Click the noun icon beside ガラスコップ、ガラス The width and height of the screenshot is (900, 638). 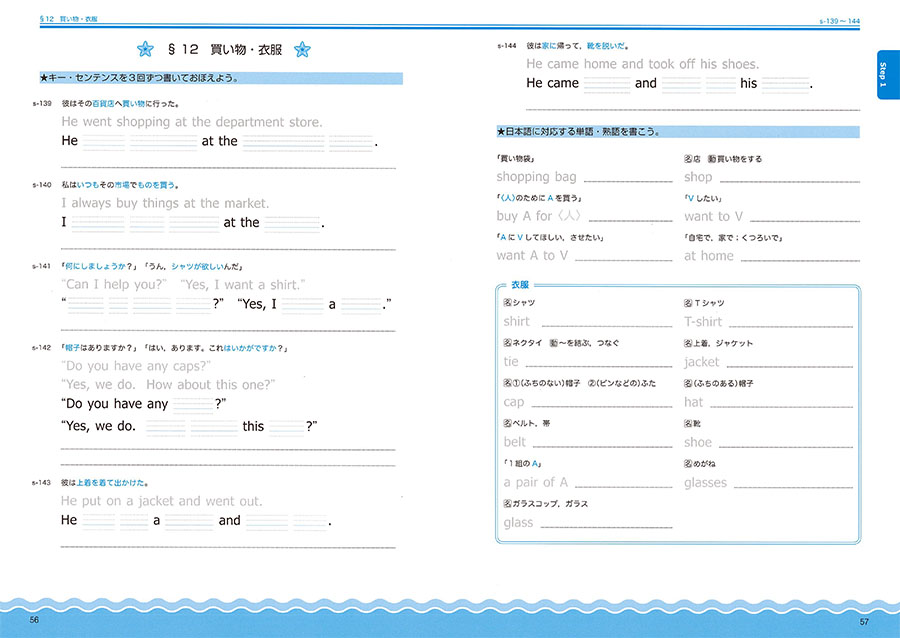coord(507,505)
